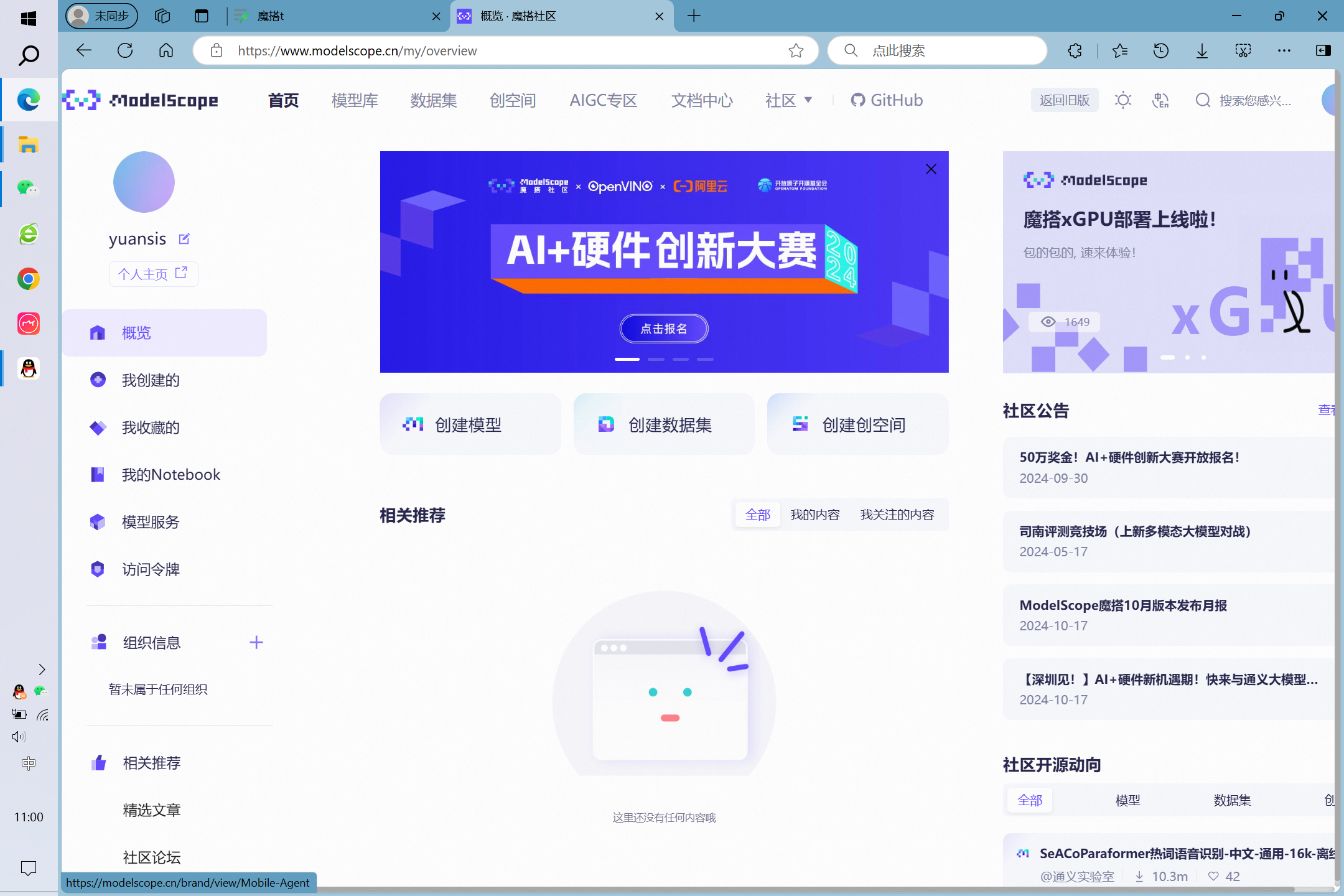Click 创建模型 card
This screenshot has width=1344, height=896.
pyautogui.click(x=470, y=424)
